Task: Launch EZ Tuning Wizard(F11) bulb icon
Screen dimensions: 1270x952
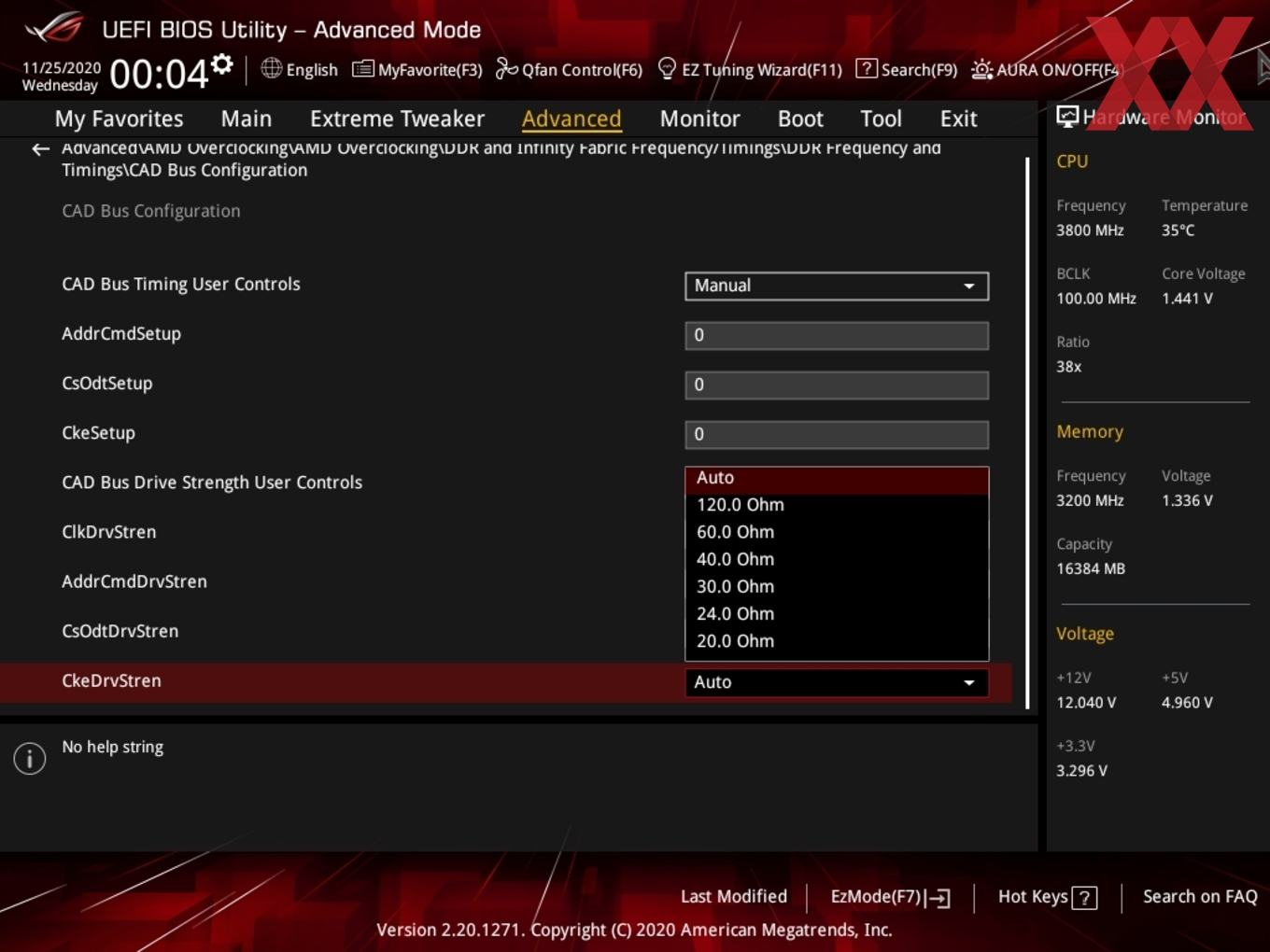Action: click(667, 69)
